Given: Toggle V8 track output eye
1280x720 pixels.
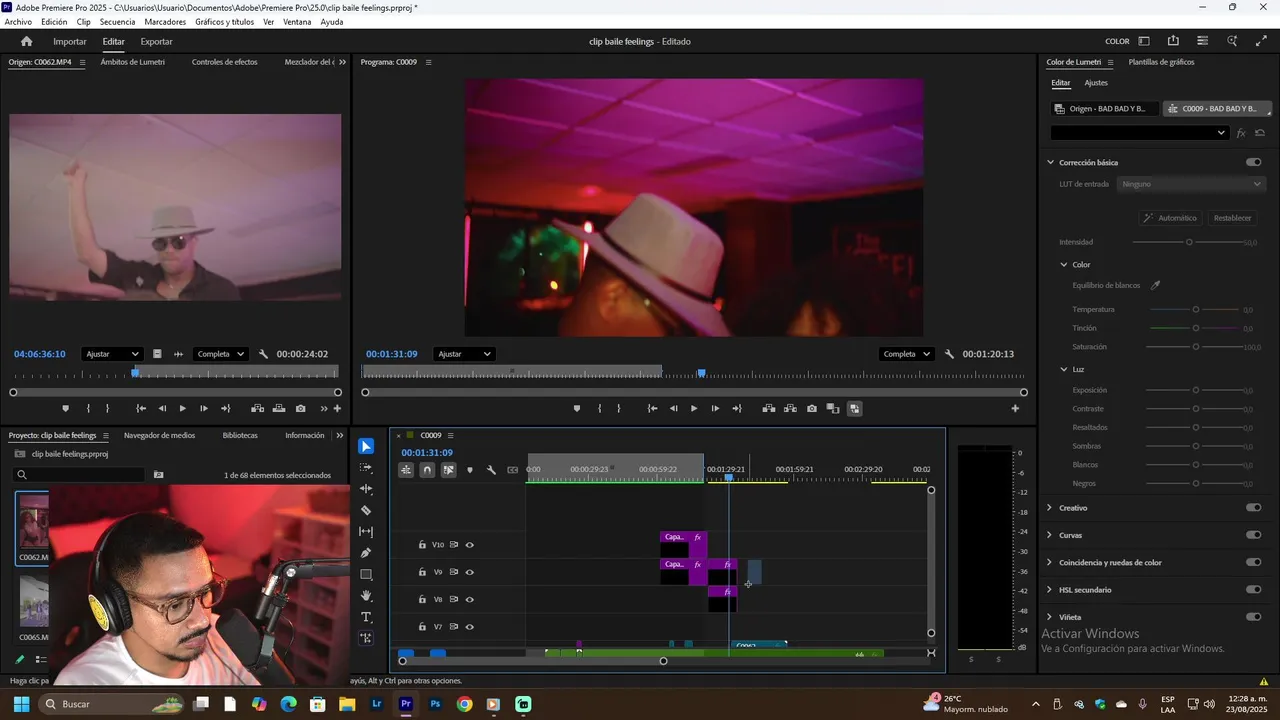Looking at the screenshot, I should tap(470, 599).
